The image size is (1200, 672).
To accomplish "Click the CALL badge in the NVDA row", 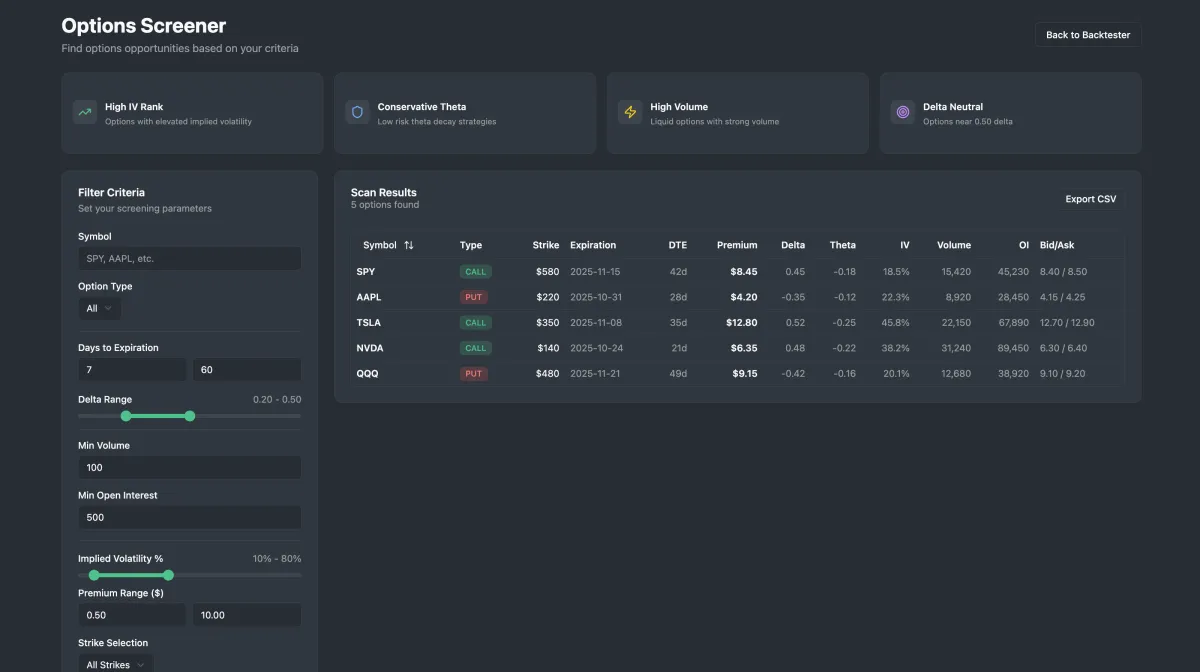I will pos(475,348).
